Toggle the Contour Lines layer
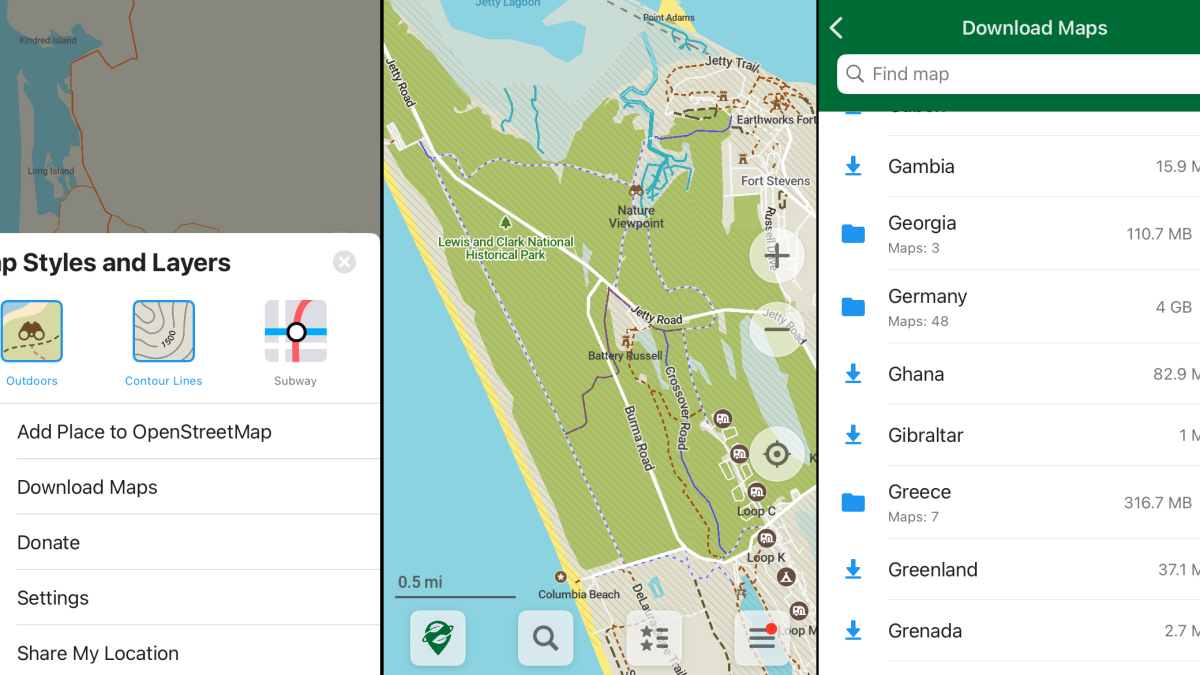The image size is (1200, 675). (x=164, y=332)
